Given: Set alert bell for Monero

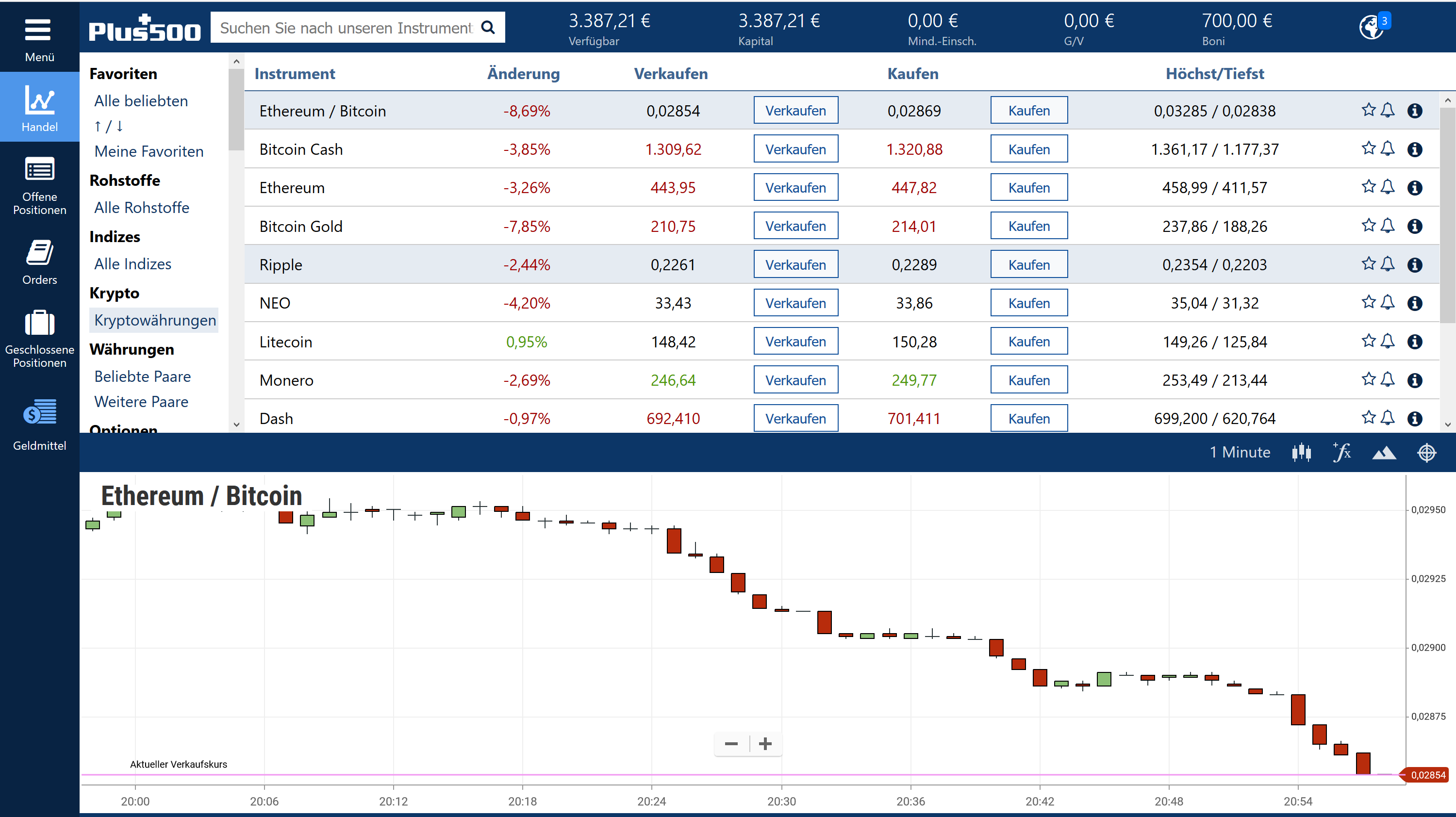Looking at the screenshot, I should 1388,379.
